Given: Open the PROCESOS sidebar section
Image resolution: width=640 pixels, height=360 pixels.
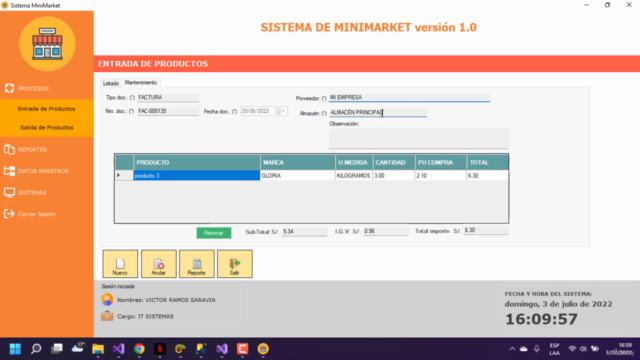Looking at the screenshot, I should (27, 88).
